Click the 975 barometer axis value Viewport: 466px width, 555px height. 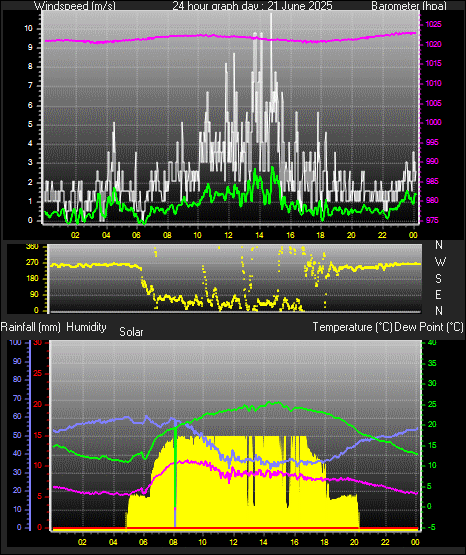point(432,220)
